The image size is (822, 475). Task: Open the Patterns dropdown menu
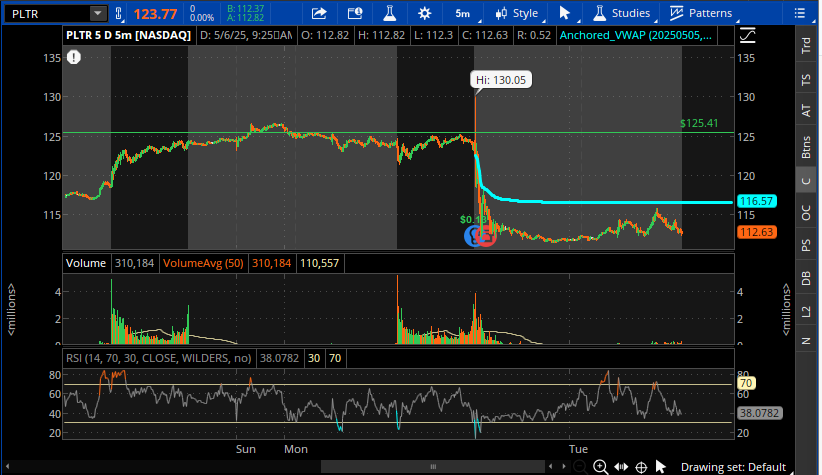point(702,14)
